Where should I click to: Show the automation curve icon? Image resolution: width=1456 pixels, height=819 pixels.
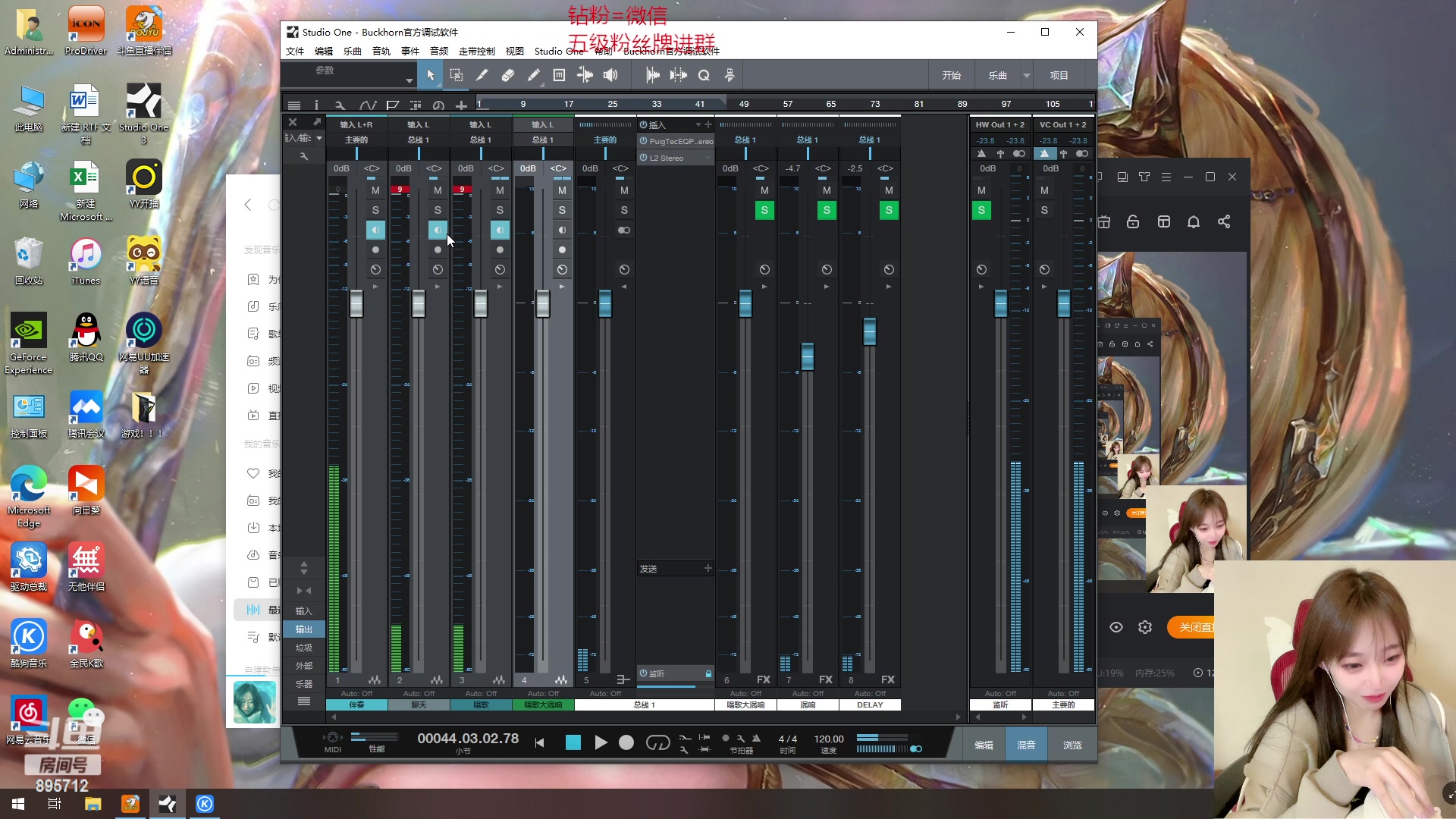pos(368,105)
